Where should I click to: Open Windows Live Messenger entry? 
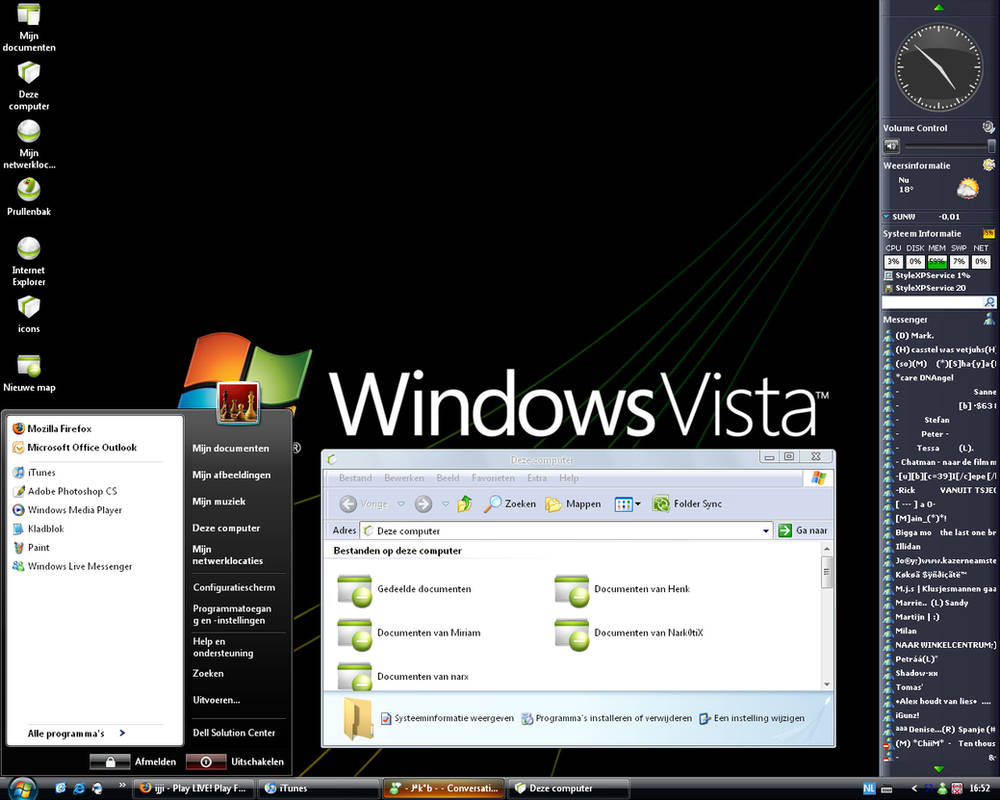[x=72, y=566]
